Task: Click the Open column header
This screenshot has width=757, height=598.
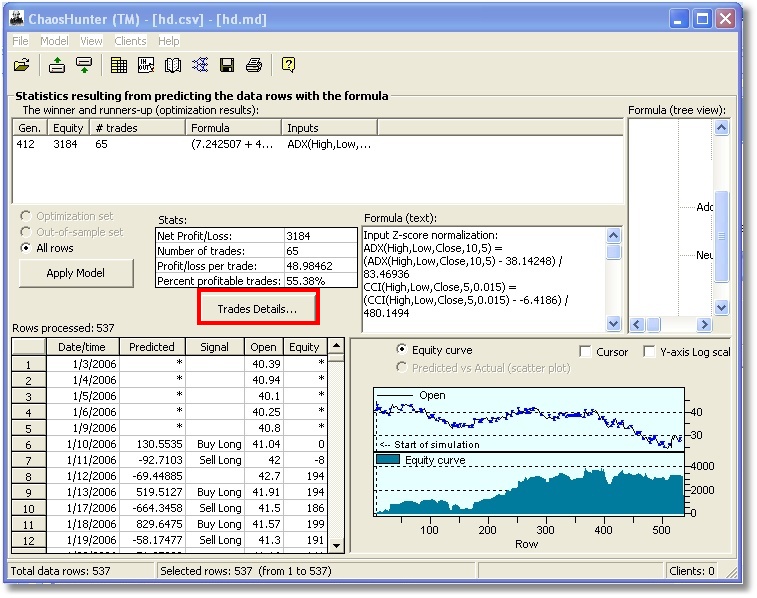Action: click(x=264, y=347)
